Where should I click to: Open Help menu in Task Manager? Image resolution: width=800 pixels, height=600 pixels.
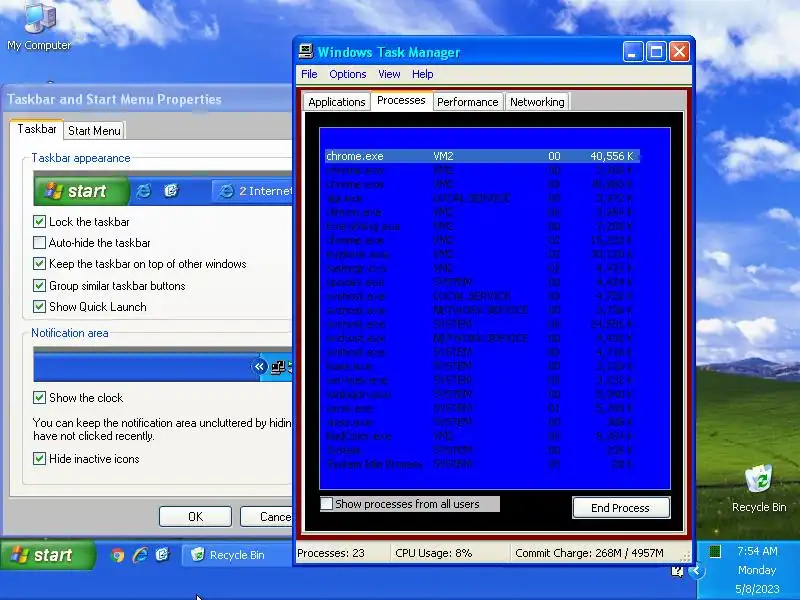(x=422, y=74)
